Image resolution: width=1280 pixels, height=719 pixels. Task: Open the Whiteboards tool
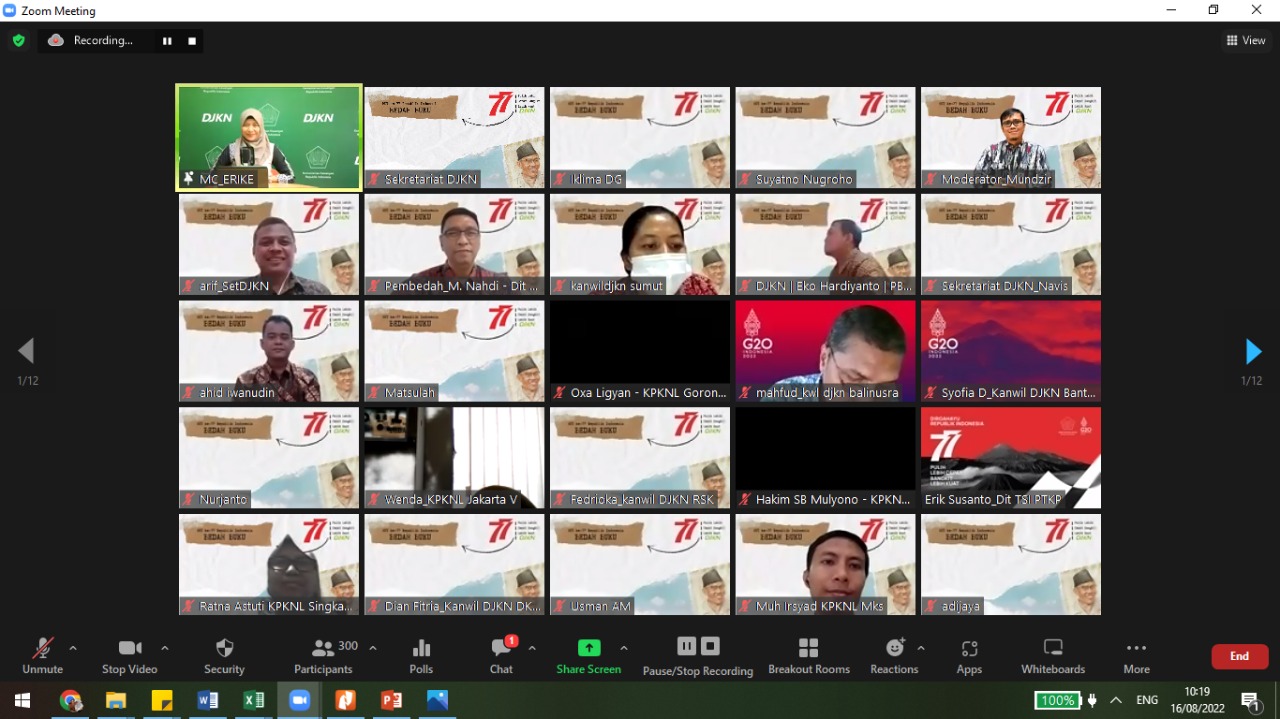pos(1052,656)
